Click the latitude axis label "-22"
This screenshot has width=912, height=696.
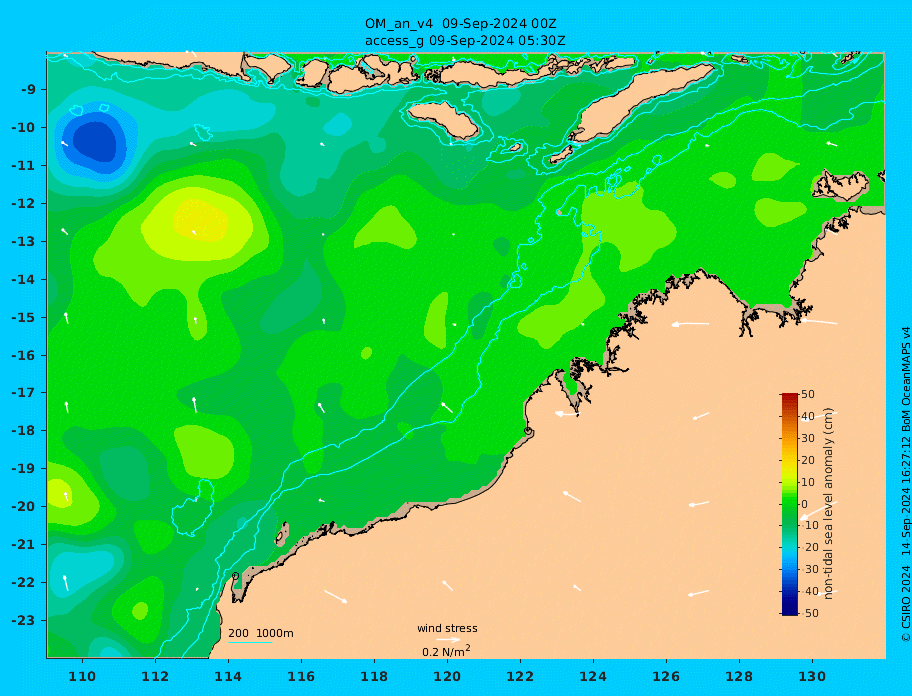tap(23, 583)
